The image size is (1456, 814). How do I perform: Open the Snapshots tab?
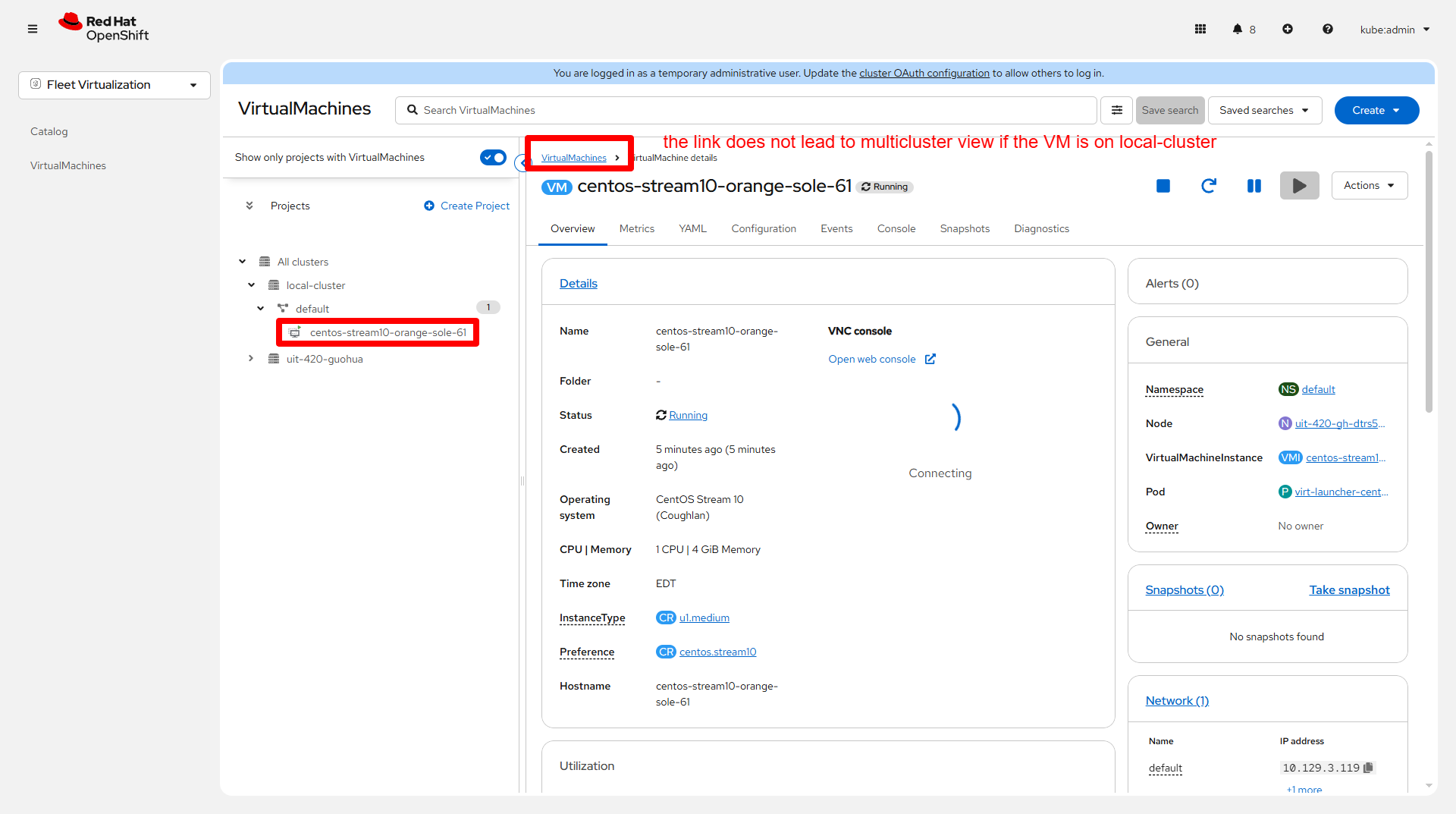pos(965,229)
